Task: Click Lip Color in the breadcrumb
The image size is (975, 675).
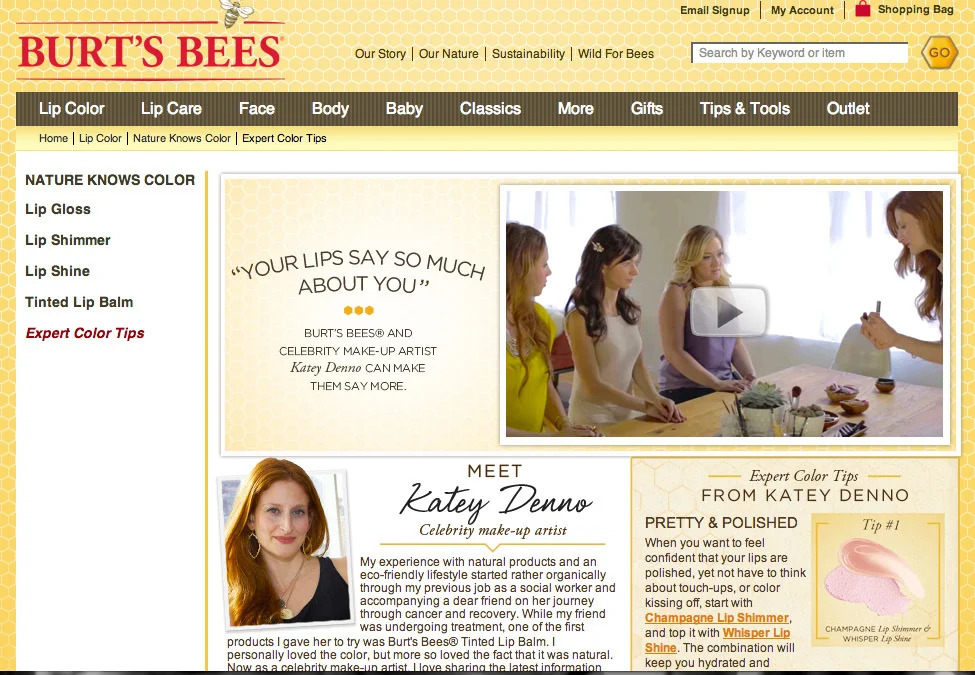Action: (100, 138)
